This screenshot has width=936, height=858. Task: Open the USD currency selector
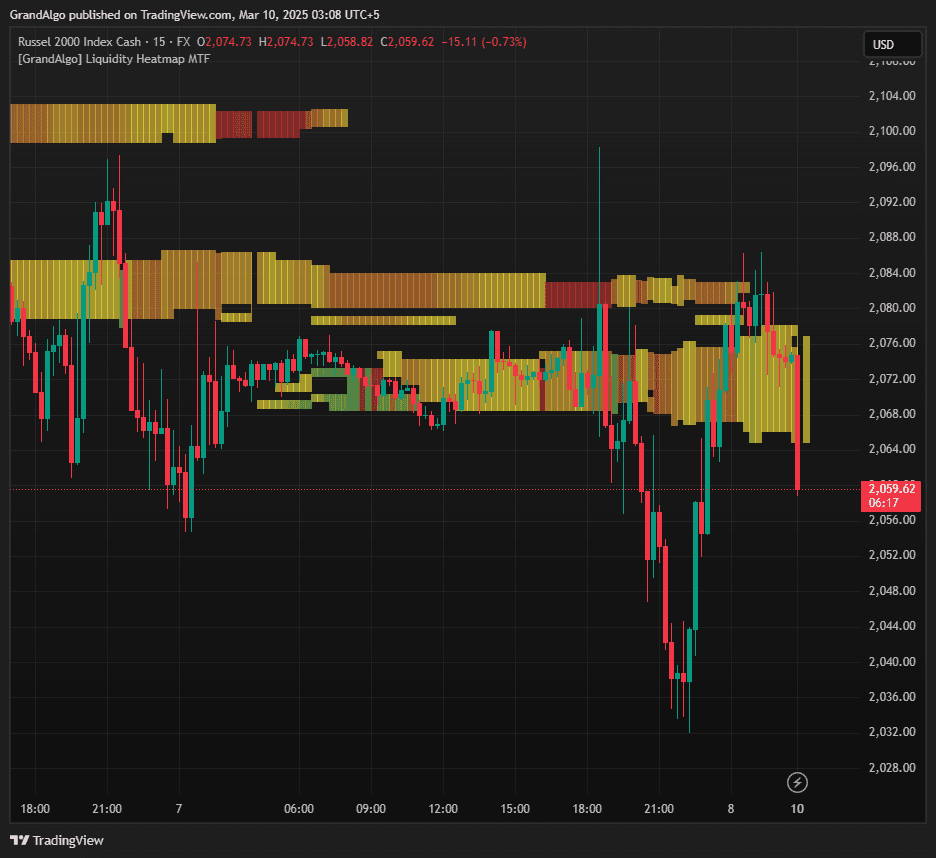(892, 45)
